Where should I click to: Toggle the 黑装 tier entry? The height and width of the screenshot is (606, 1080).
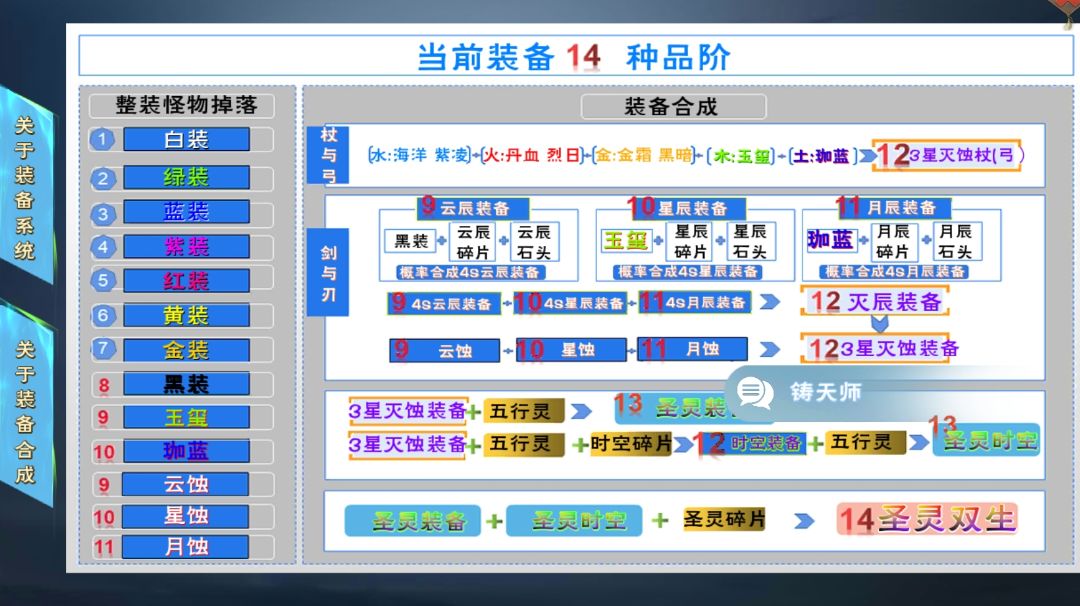185,383
